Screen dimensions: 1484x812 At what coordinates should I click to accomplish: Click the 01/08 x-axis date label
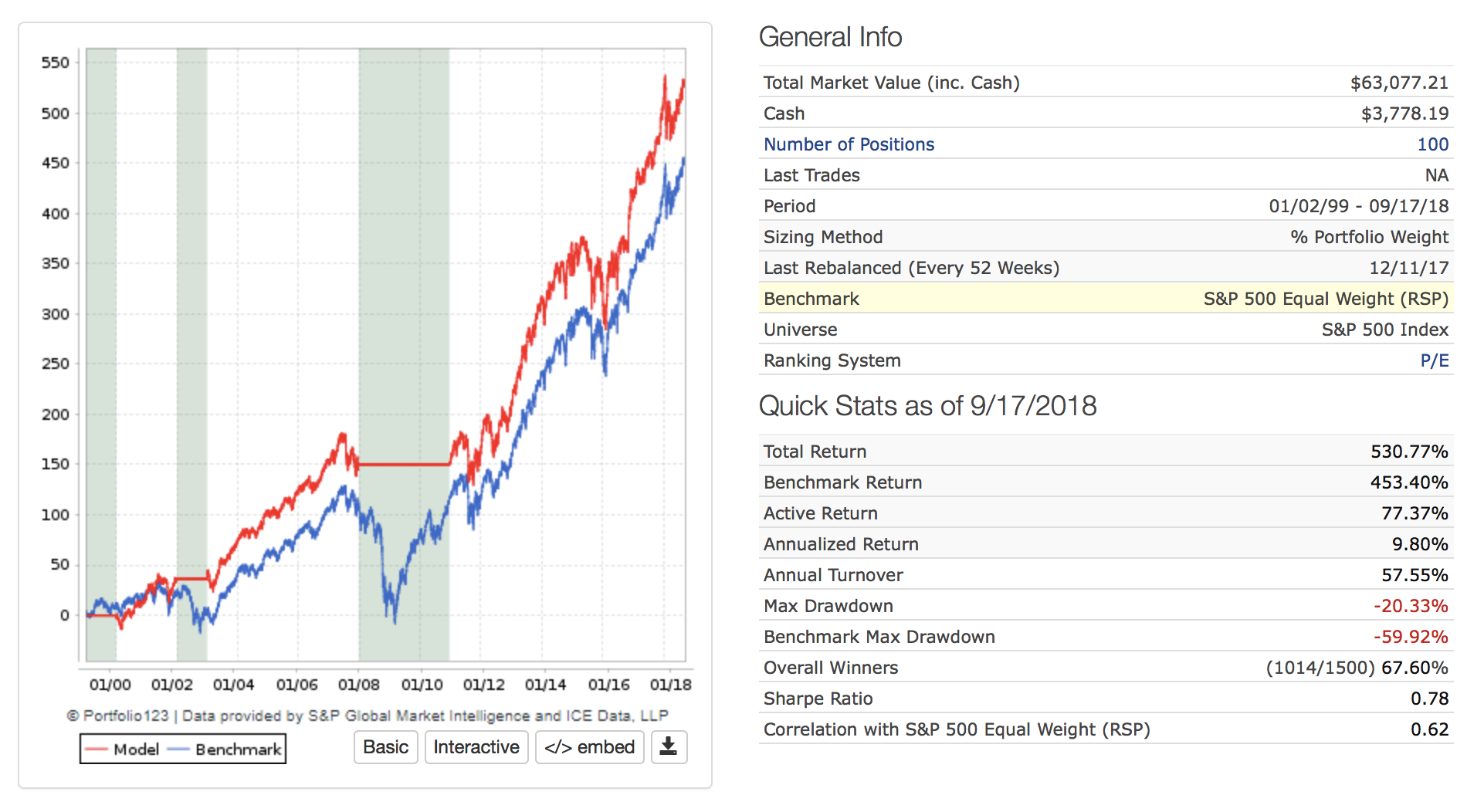[x=359, y=685]
